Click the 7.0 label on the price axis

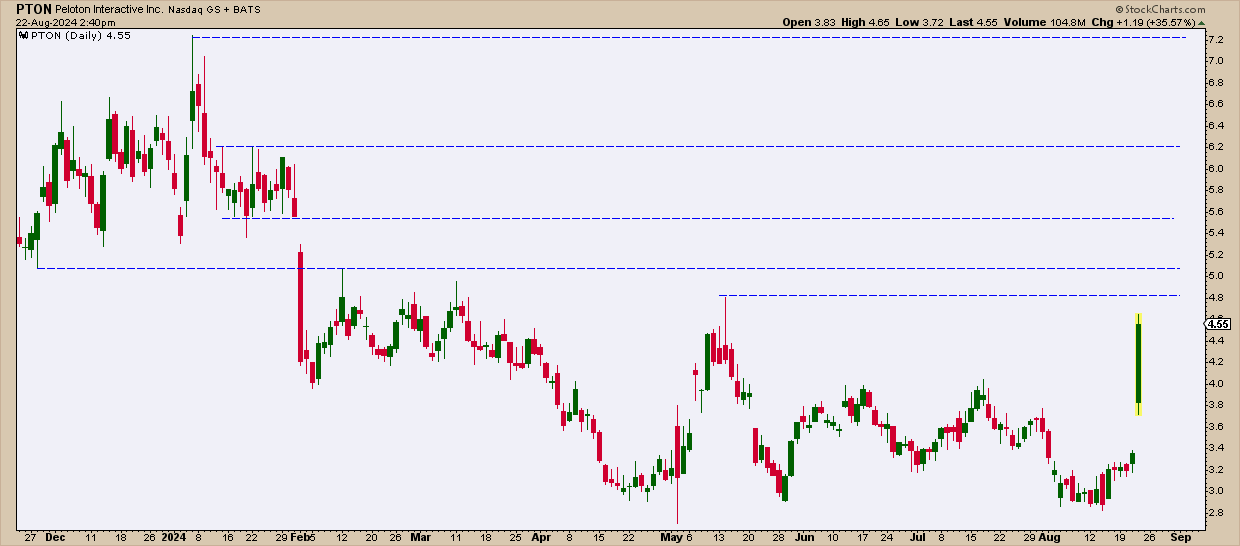click(1215, 61)
